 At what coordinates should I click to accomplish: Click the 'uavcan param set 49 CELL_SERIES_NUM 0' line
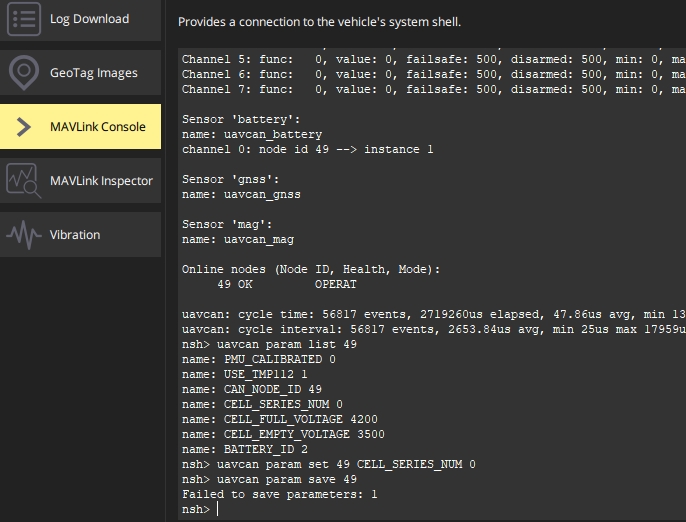coord(329,464)
